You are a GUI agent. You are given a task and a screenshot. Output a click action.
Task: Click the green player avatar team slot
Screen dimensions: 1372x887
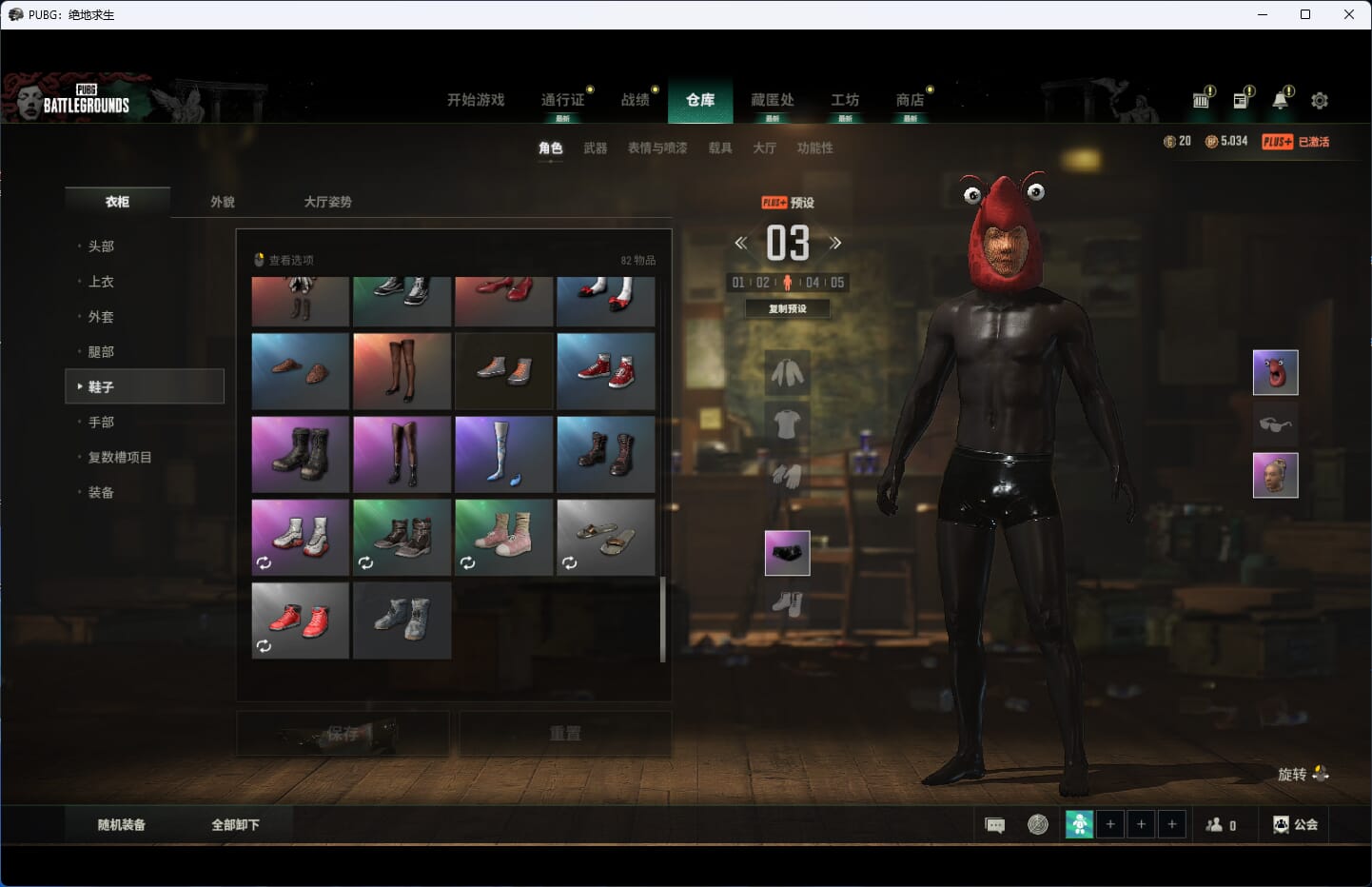pos(1079,824)
